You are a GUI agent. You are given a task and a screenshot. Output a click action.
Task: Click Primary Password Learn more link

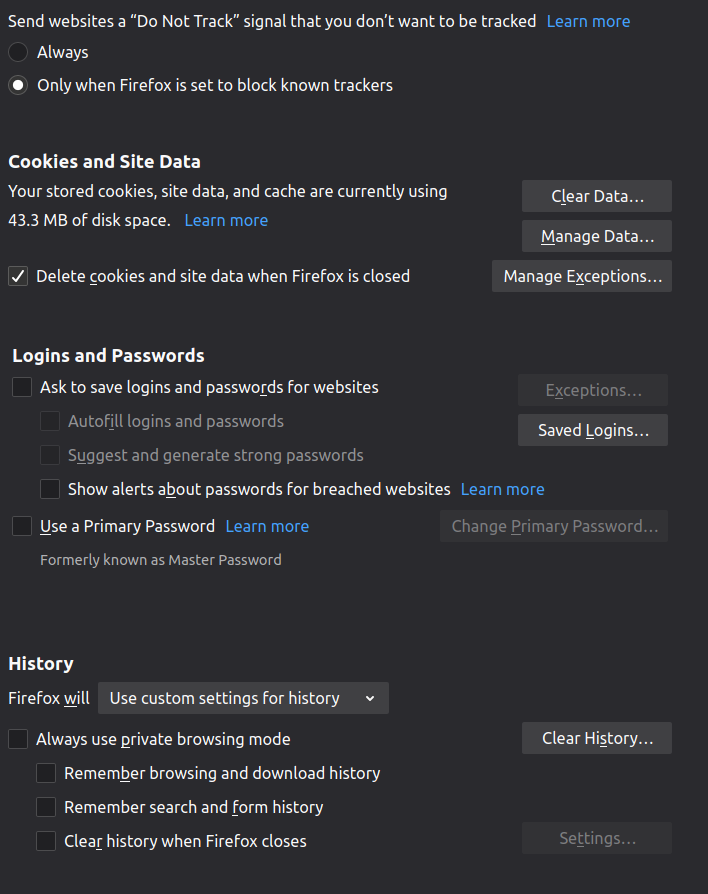(x=267, y=526)
